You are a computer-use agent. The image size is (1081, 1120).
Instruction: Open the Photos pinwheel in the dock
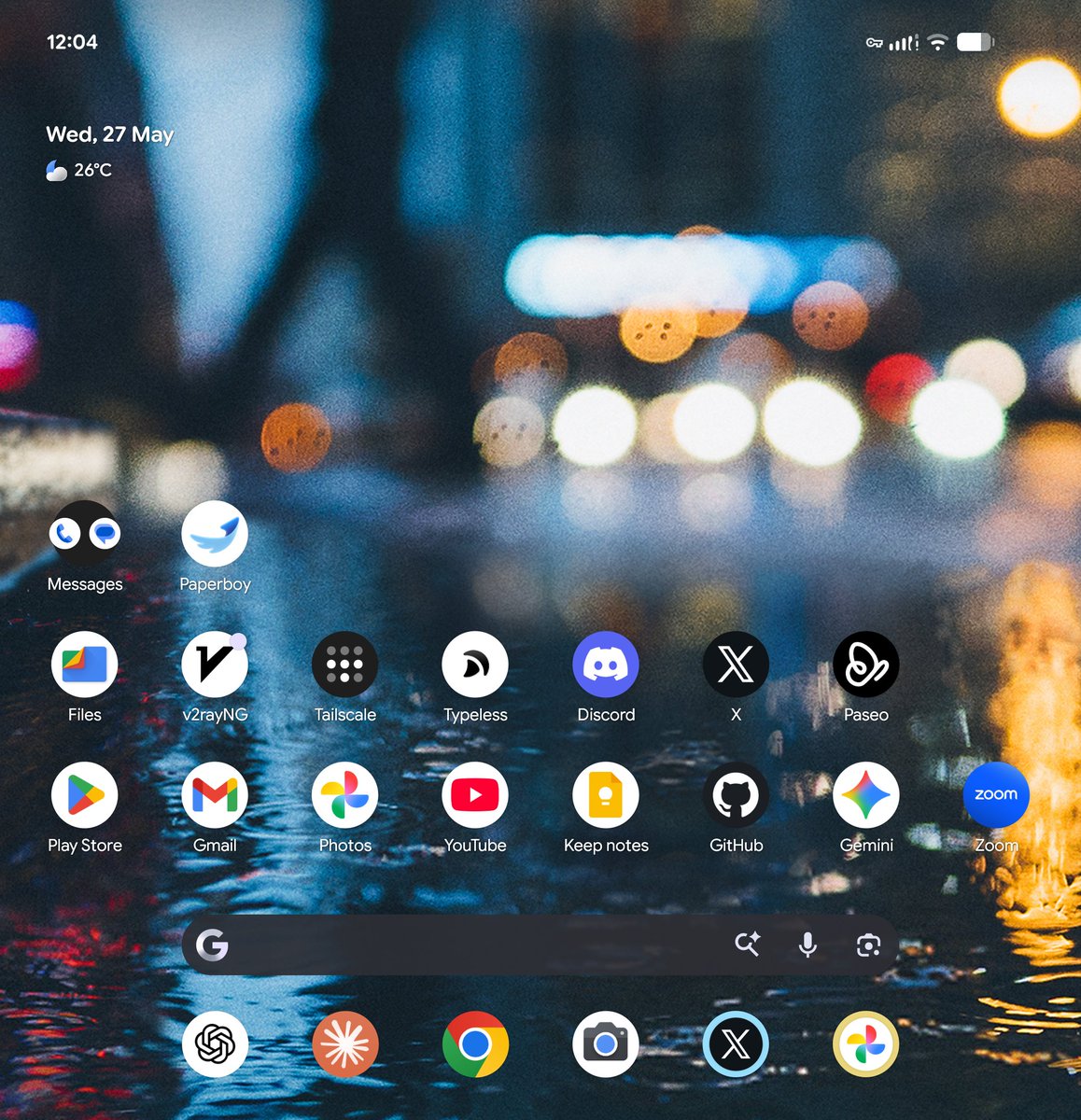pyautogui.click(x=866, y=1043)
